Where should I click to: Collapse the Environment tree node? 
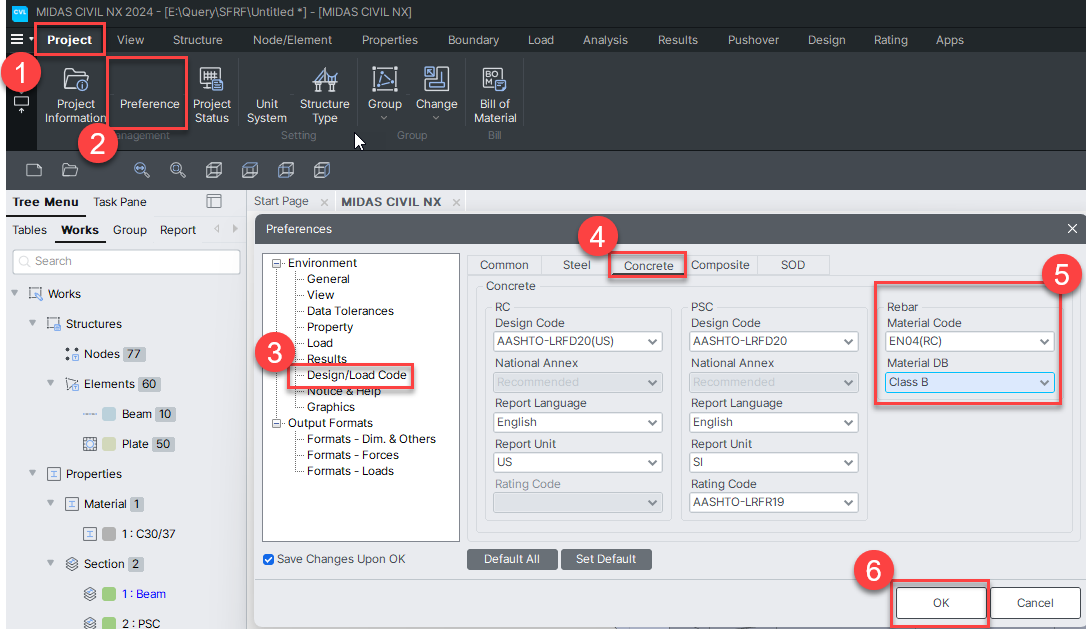click(x=277, y=263)
